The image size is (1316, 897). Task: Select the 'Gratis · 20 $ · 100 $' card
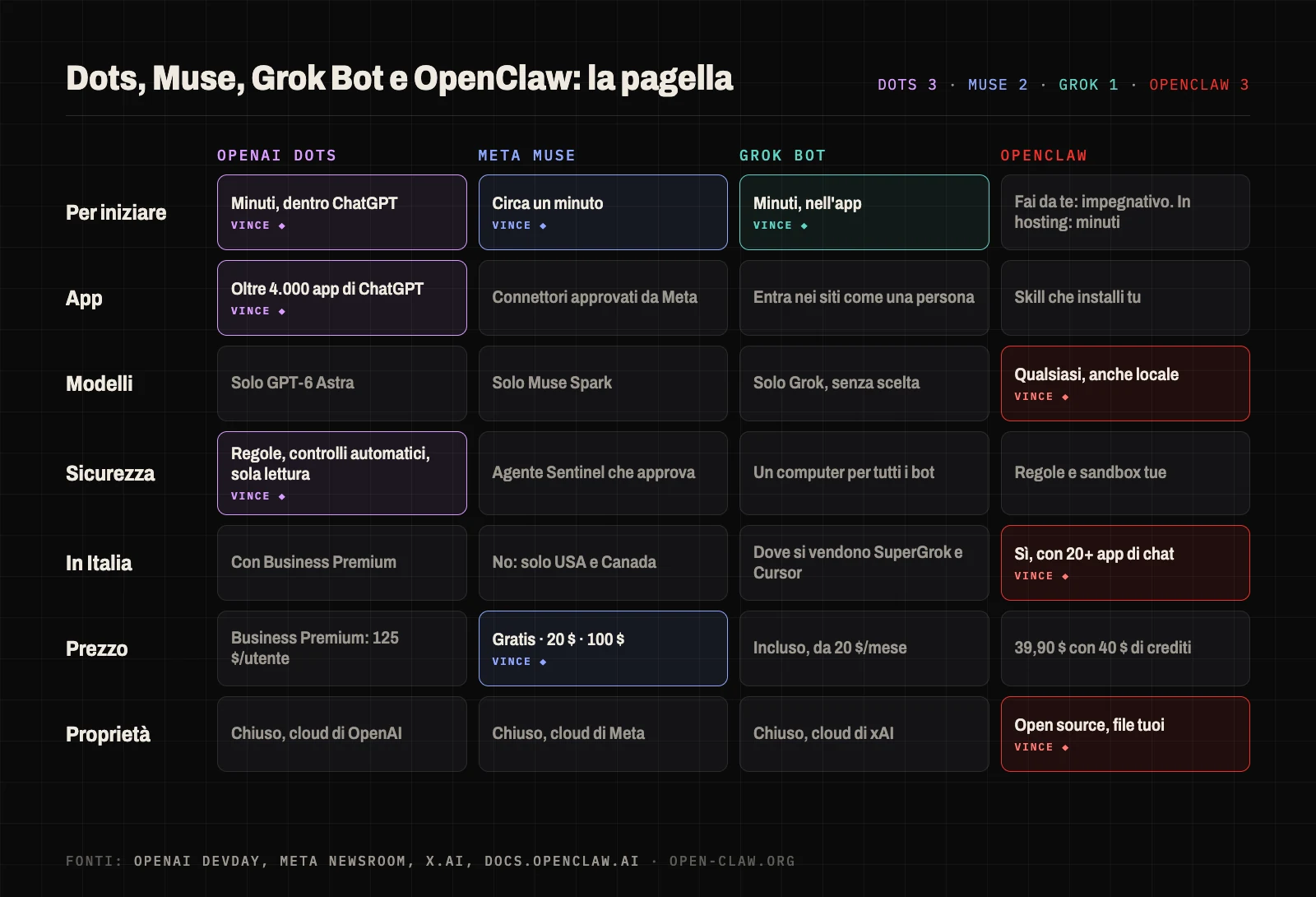[603, 648]
